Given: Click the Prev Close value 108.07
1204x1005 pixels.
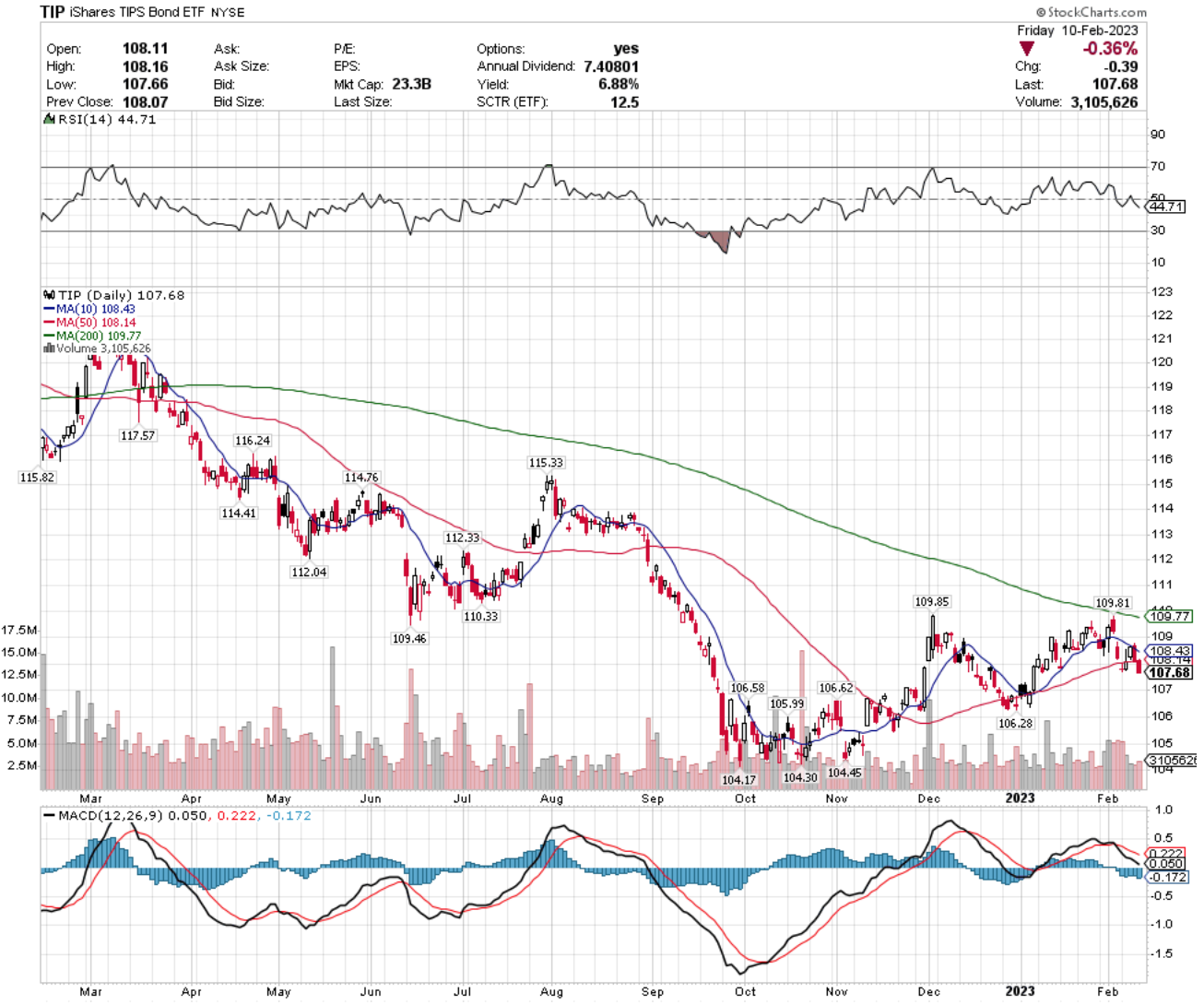Looking at the screenshot, I should (146, 101).
